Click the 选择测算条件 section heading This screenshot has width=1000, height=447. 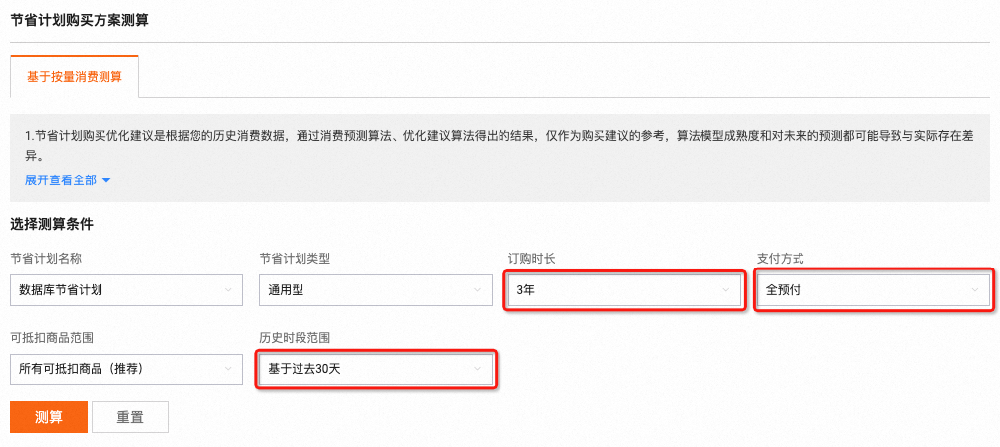pyautogui.click(x=59, y=224)
